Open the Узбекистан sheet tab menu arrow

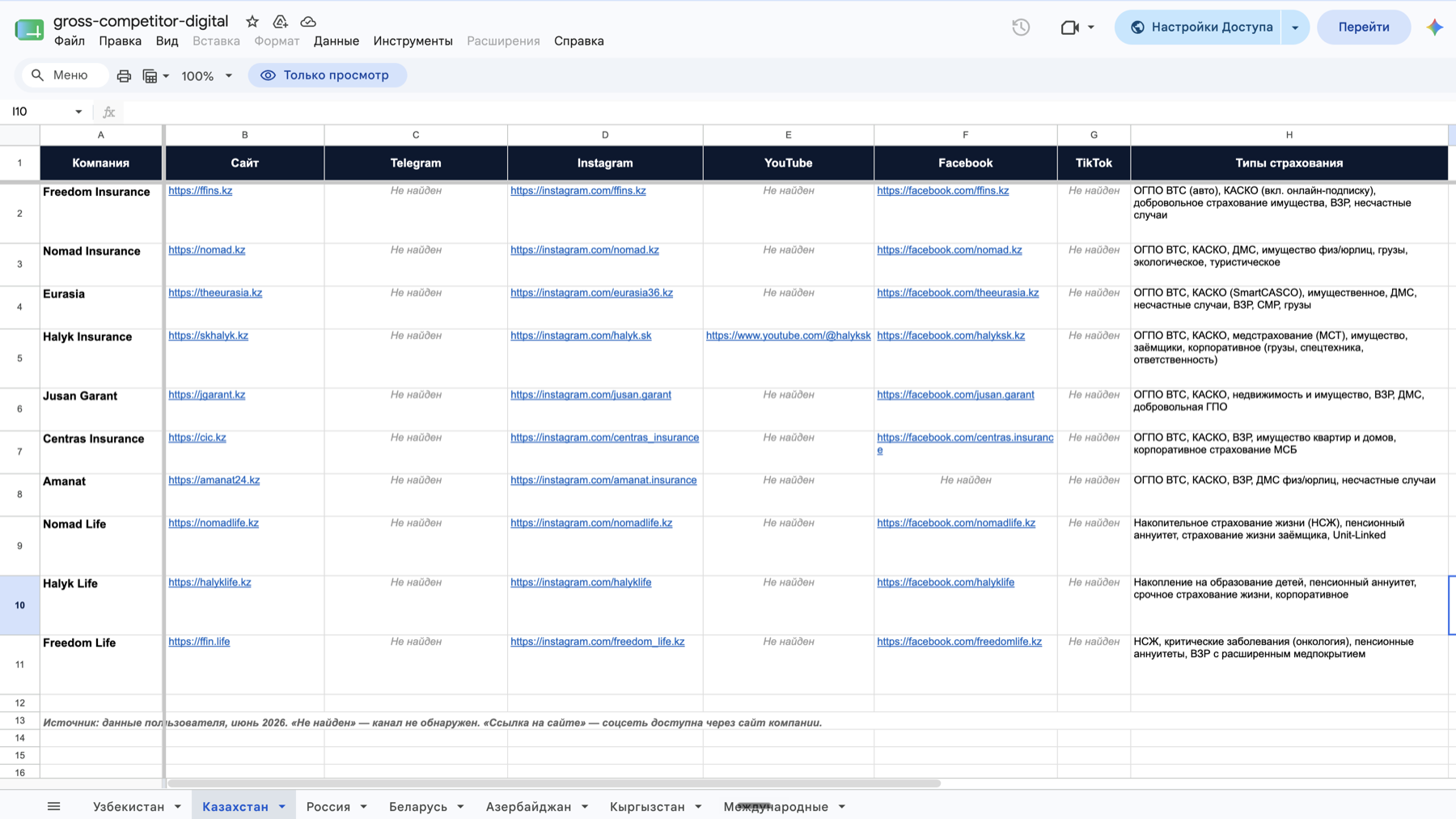[x=178, y=807]
